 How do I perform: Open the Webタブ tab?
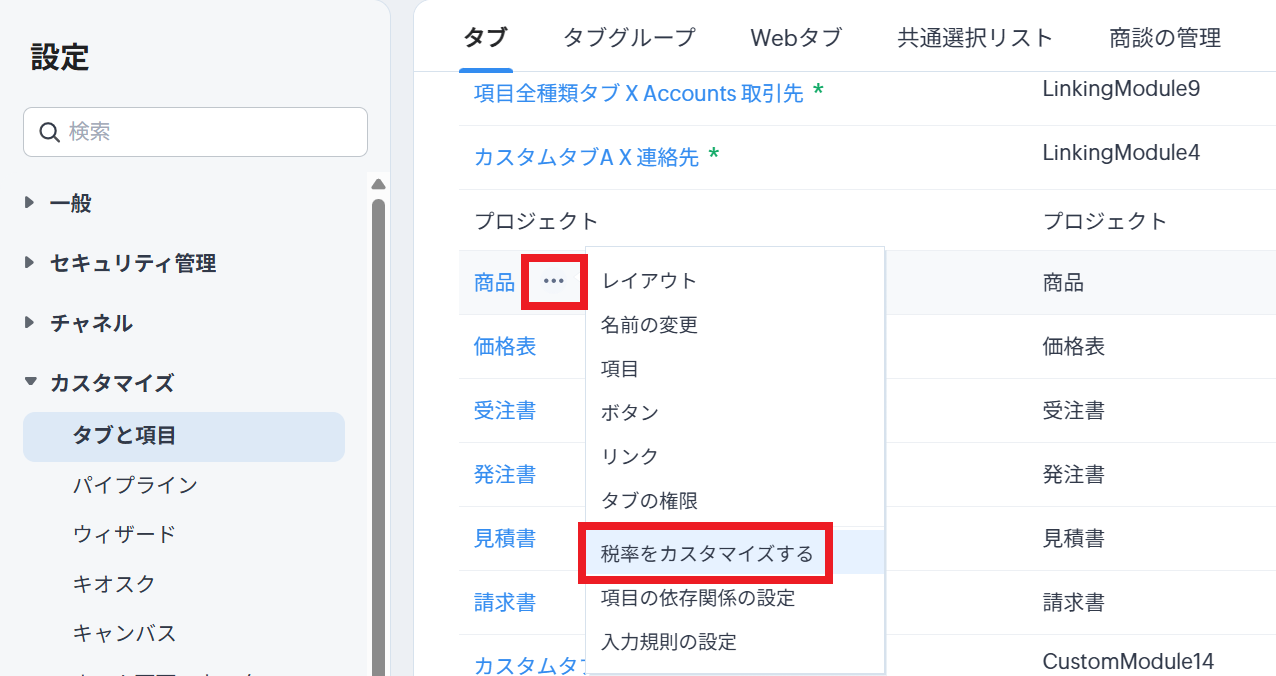pyautogui.click(x=796, y=38)
